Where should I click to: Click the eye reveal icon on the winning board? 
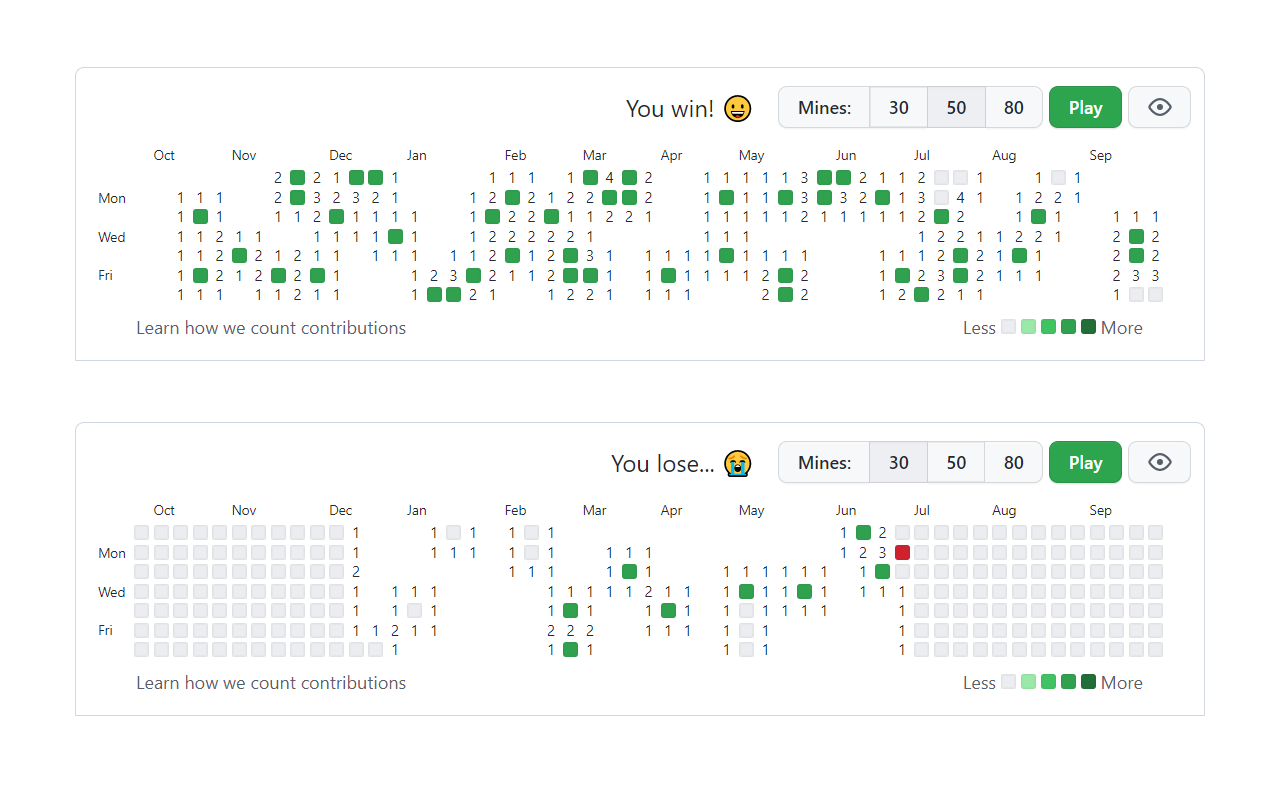click(x=1159, y=107)
